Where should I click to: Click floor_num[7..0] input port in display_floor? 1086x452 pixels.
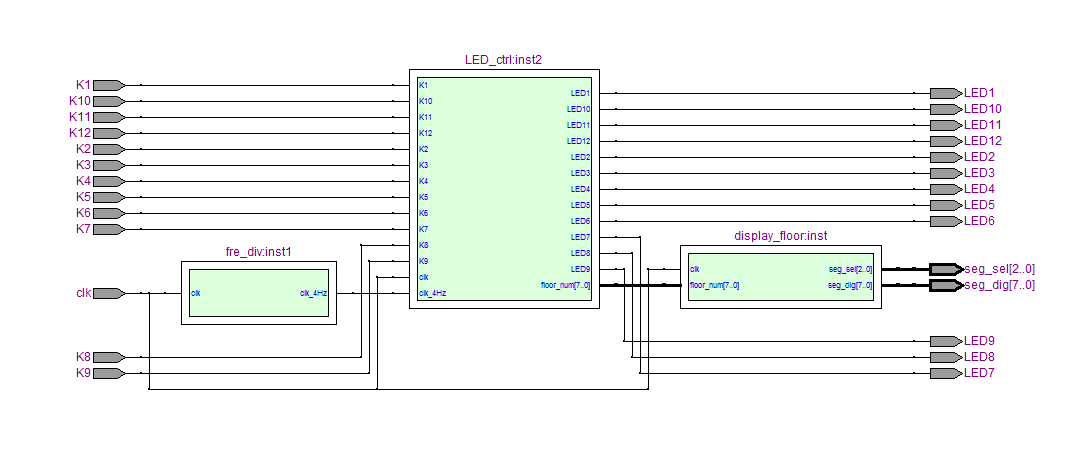pyautogui.click(x=714, y=284)
